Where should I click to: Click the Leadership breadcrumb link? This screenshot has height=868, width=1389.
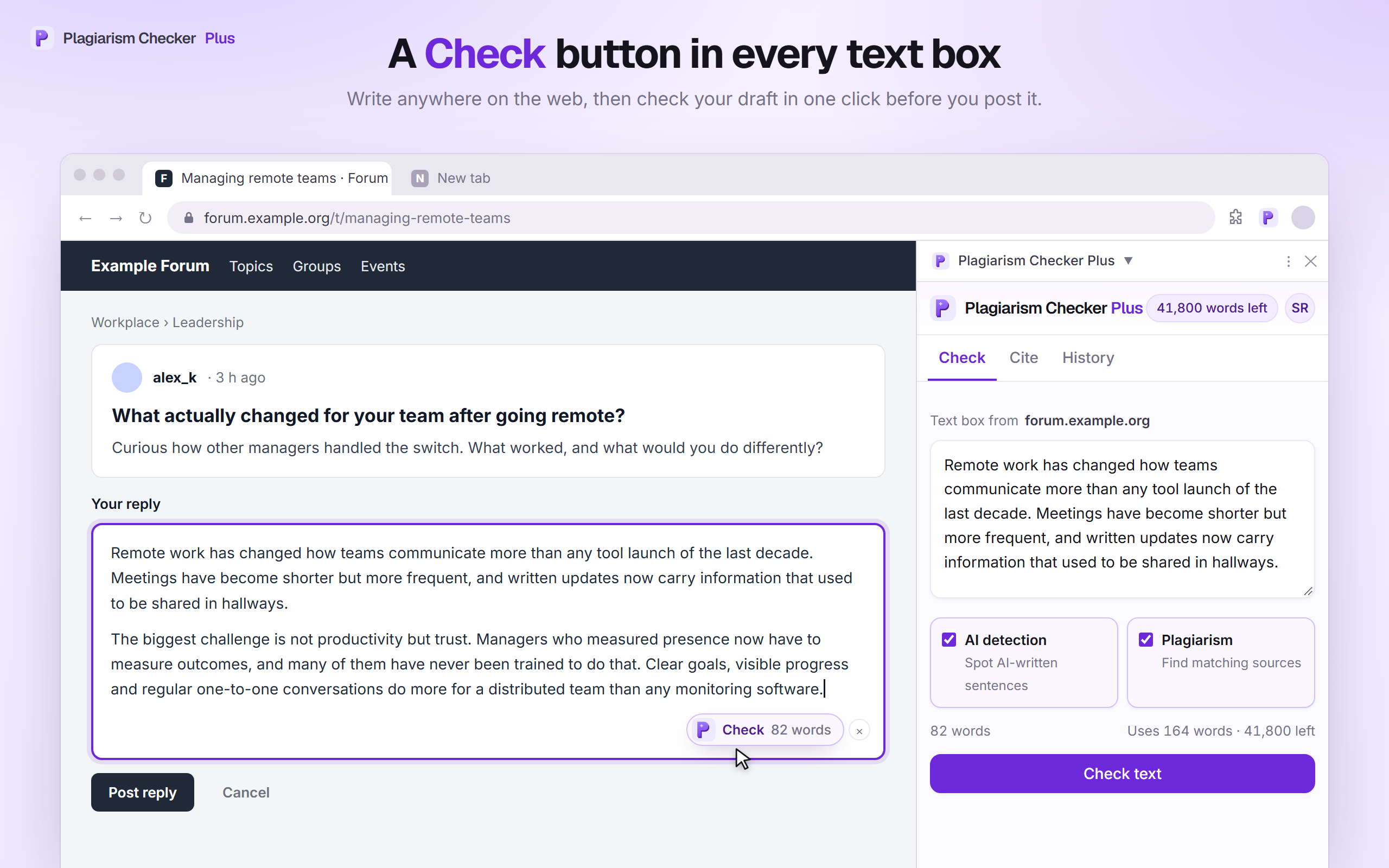(208, 323)
